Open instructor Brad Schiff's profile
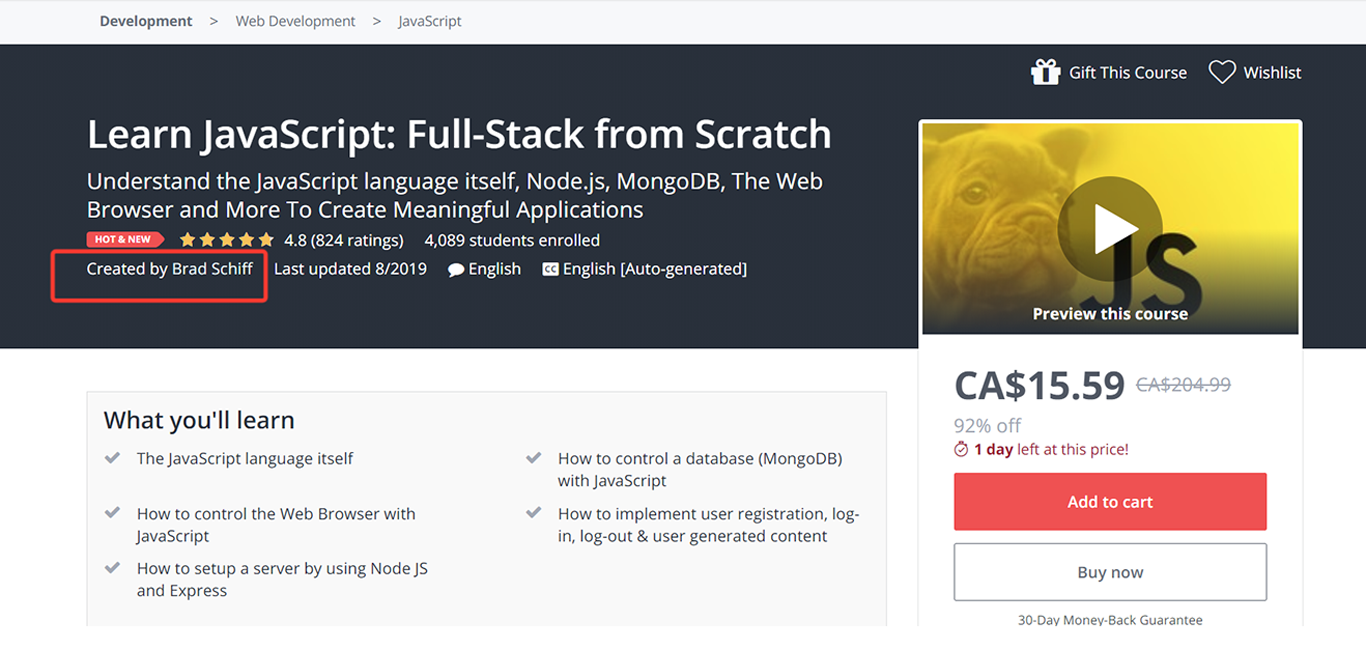This screenshot has width=1366, height=650. (x=212, y=269)
